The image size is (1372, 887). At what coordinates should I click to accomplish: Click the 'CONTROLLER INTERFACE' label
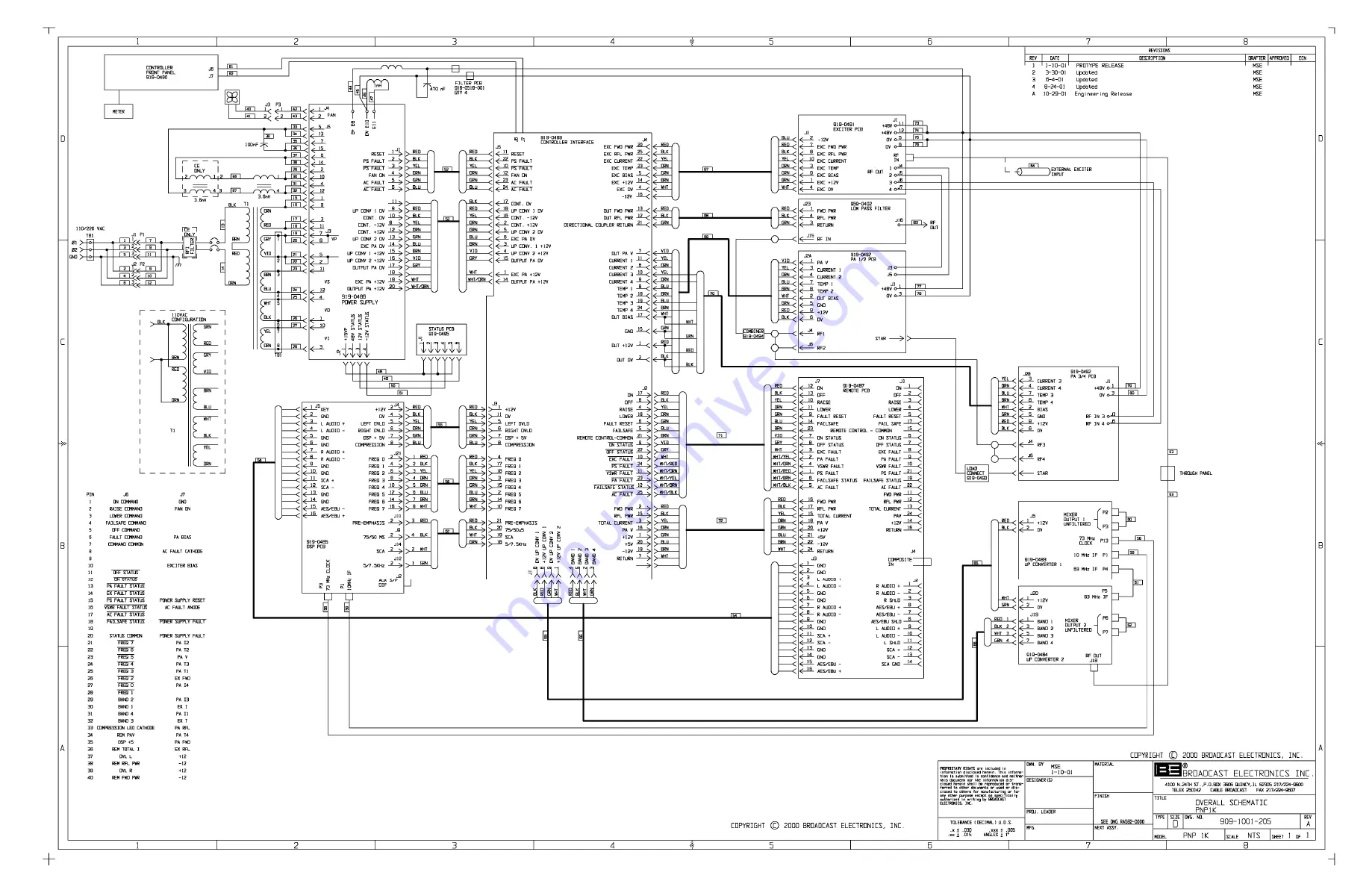coord(567,142)
